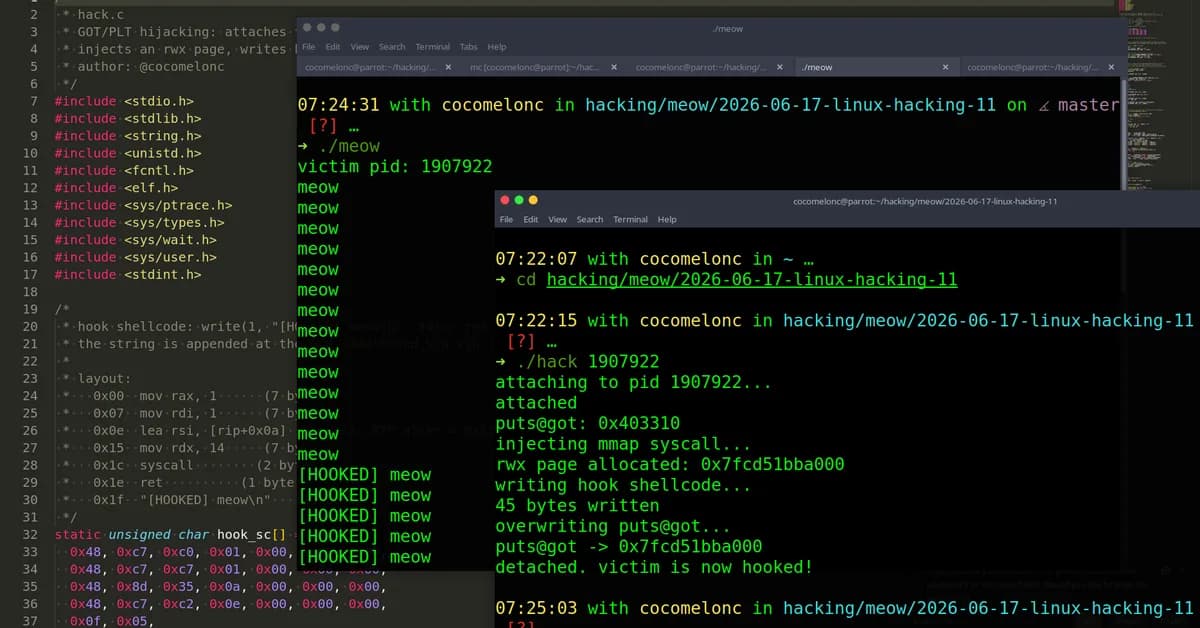Click the '07:22:15' prompt timestamp
This screenshot has width=1200, height=628.
point(537,321)
